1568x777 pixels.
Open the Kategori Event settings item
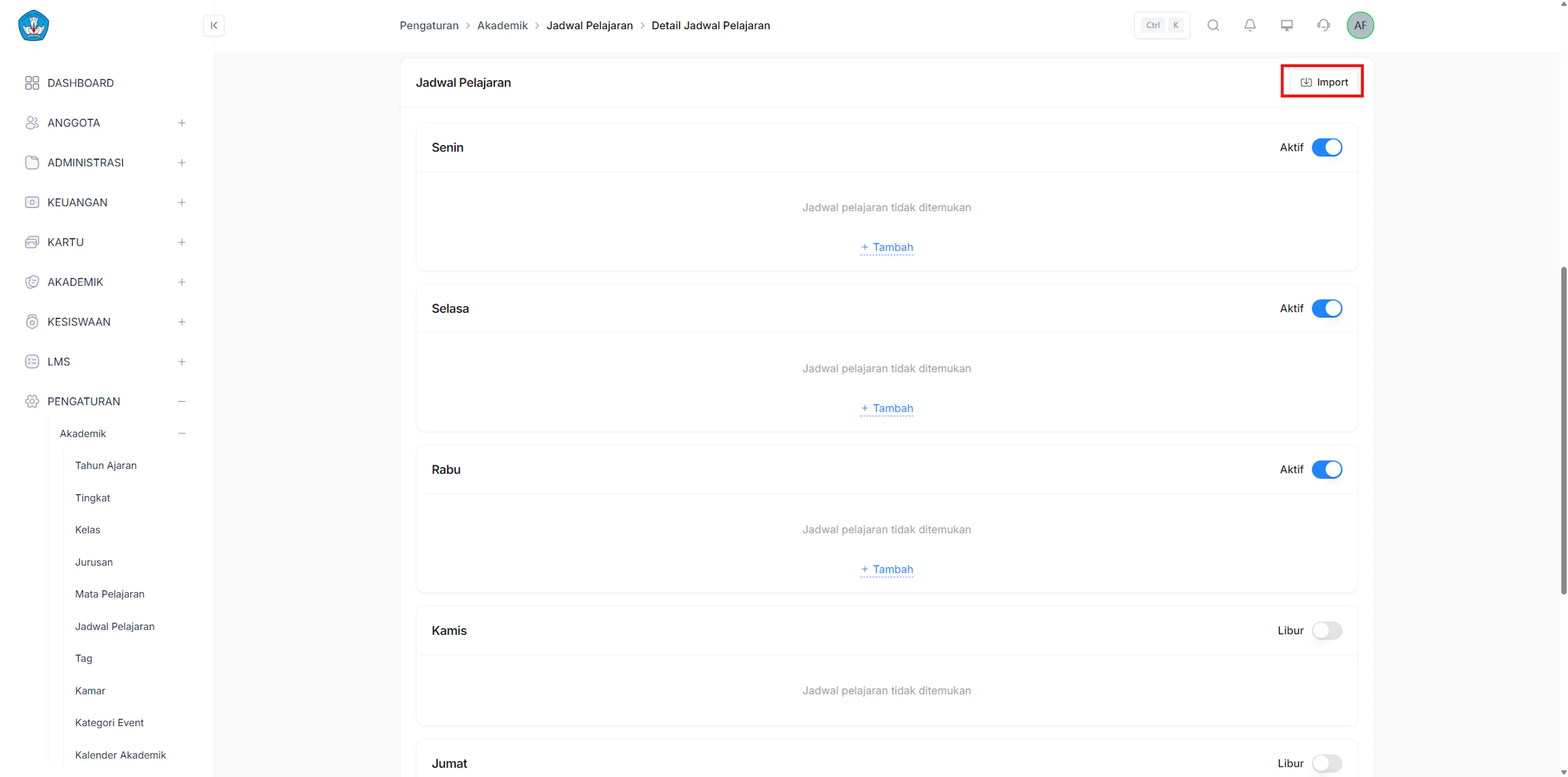click(x=109, y=722)
